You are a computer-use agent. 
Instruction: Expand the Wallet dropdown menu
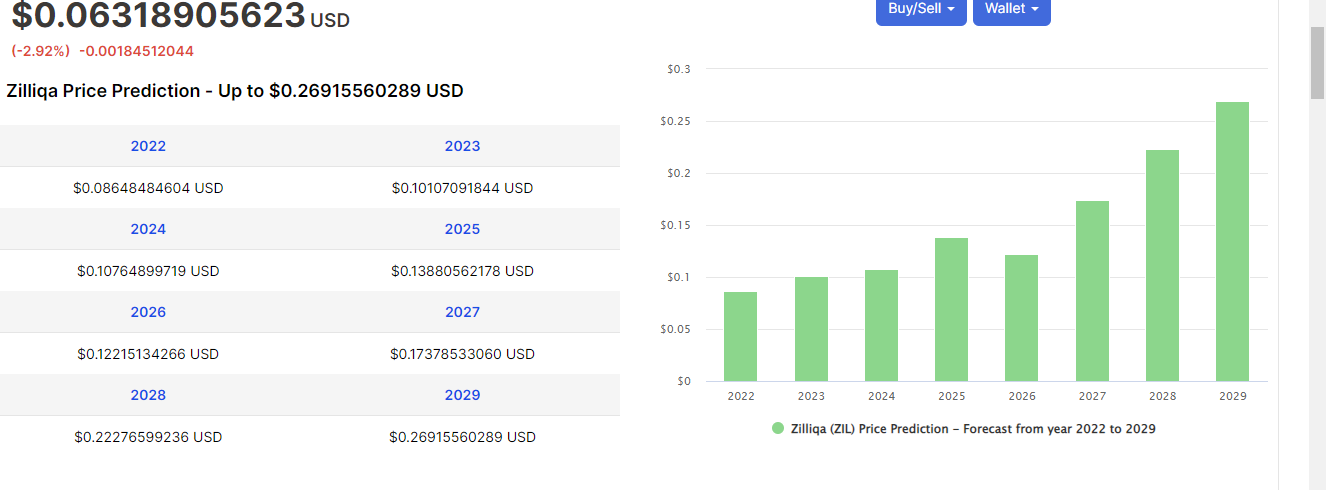(1011, 9)
